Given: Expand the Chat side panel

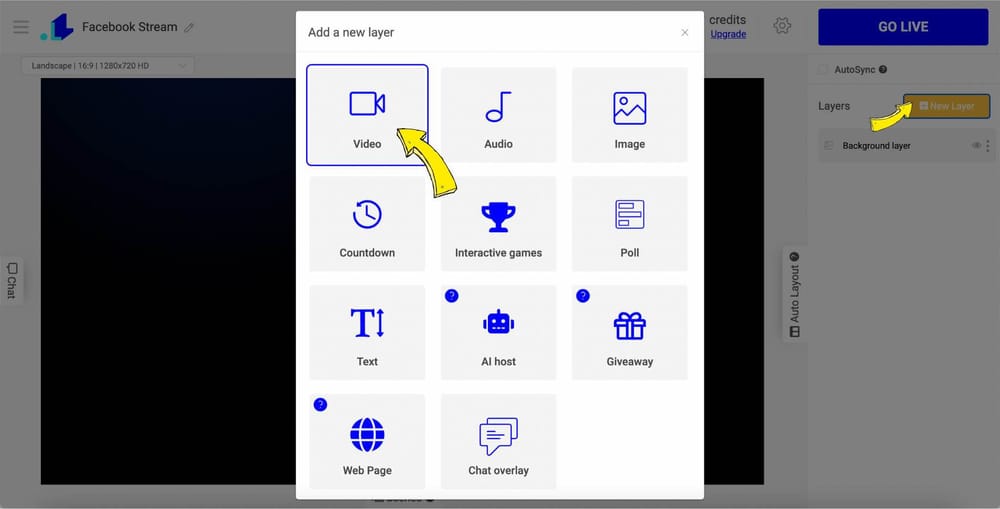Looking at the screenshot, I should tap(11, 280).
